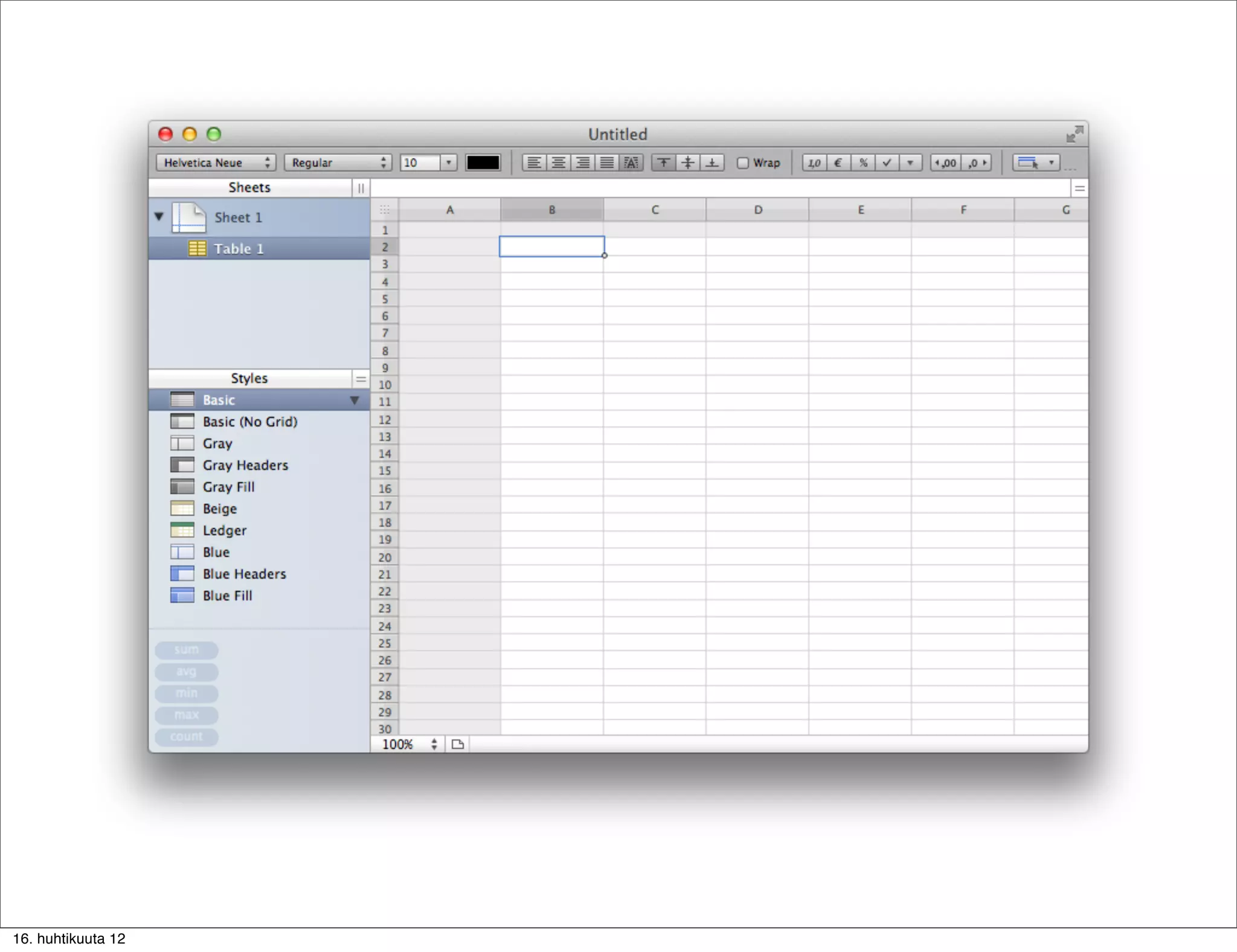Align text to top of cell
The width and height of the screenshot is (1237, 952).
pyautogui.click(x=664, y=162)
